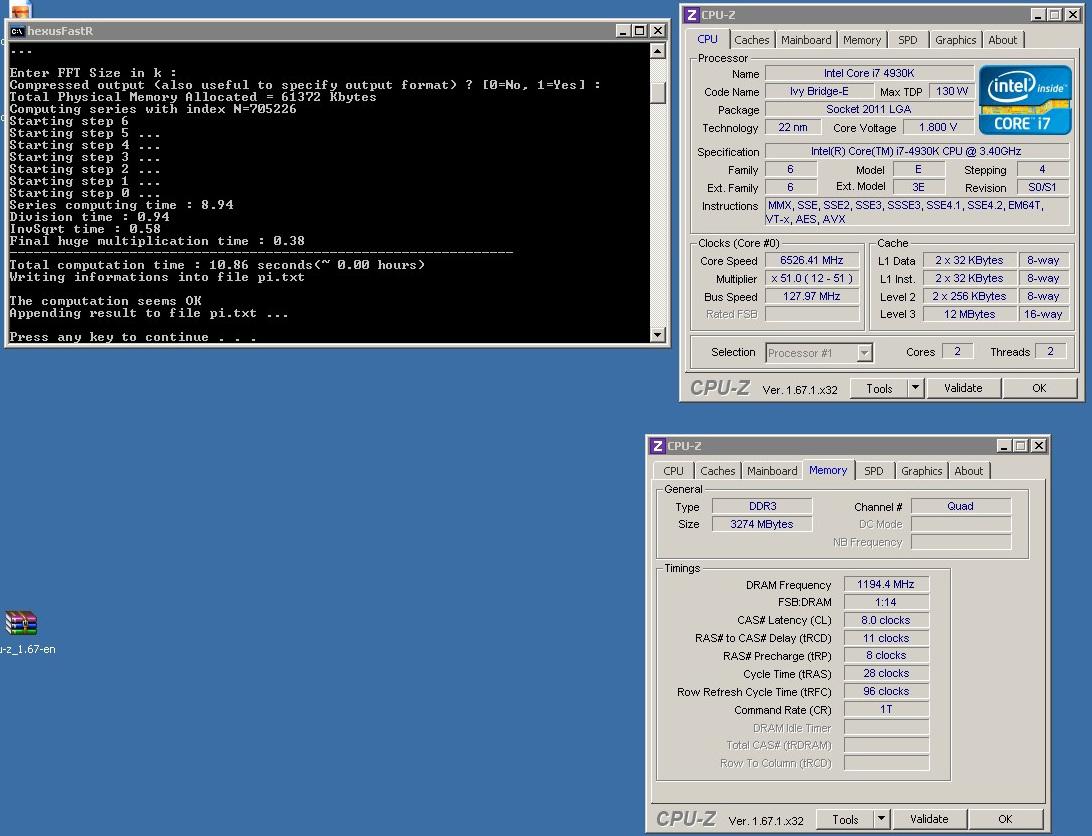Click the Code Name value Ivy Bridge-E
Viewport: 1092px width, 836px height.
click(819, 91)
